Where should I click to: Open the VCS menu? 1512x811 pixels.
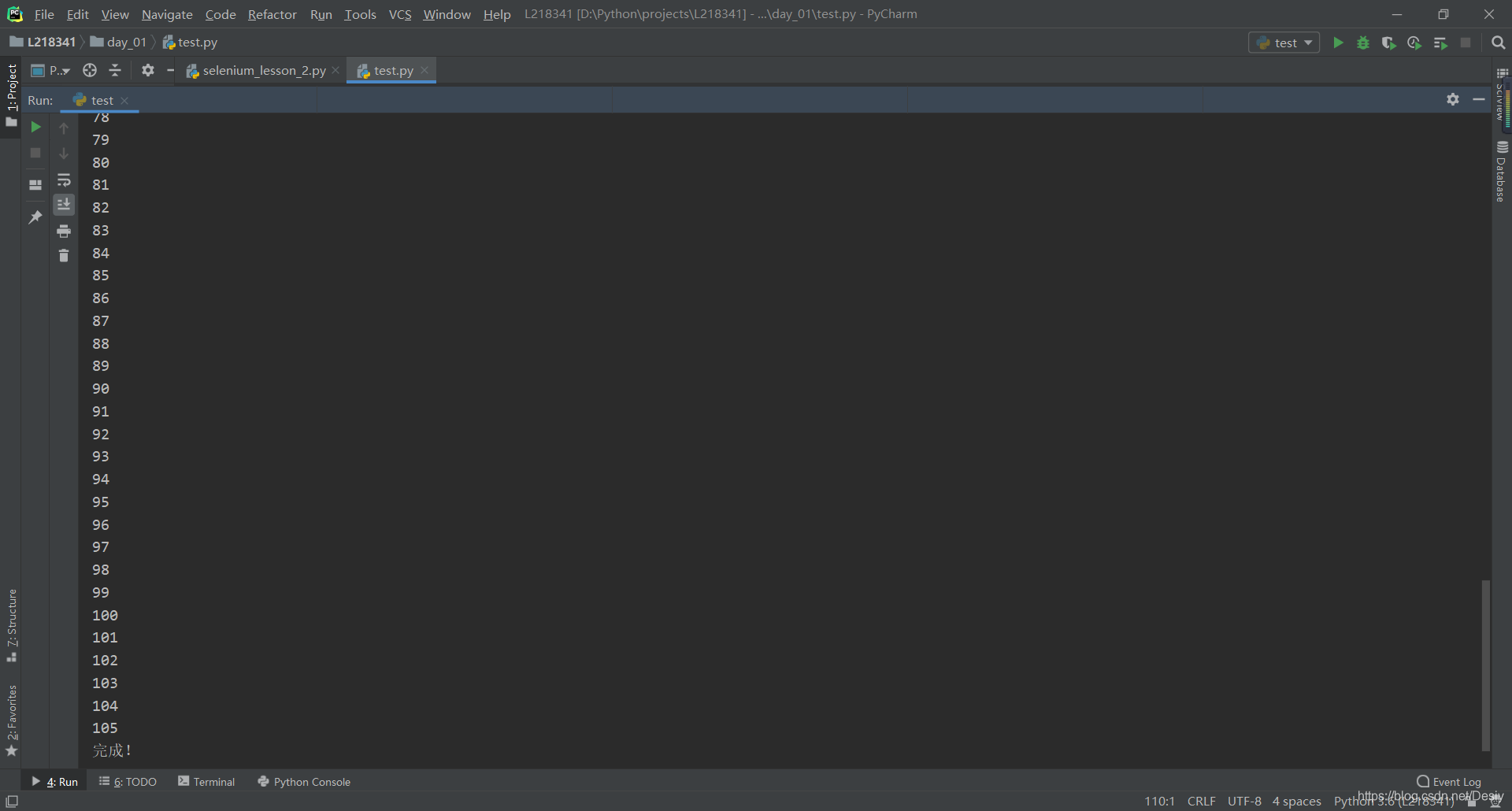(400, 14)
